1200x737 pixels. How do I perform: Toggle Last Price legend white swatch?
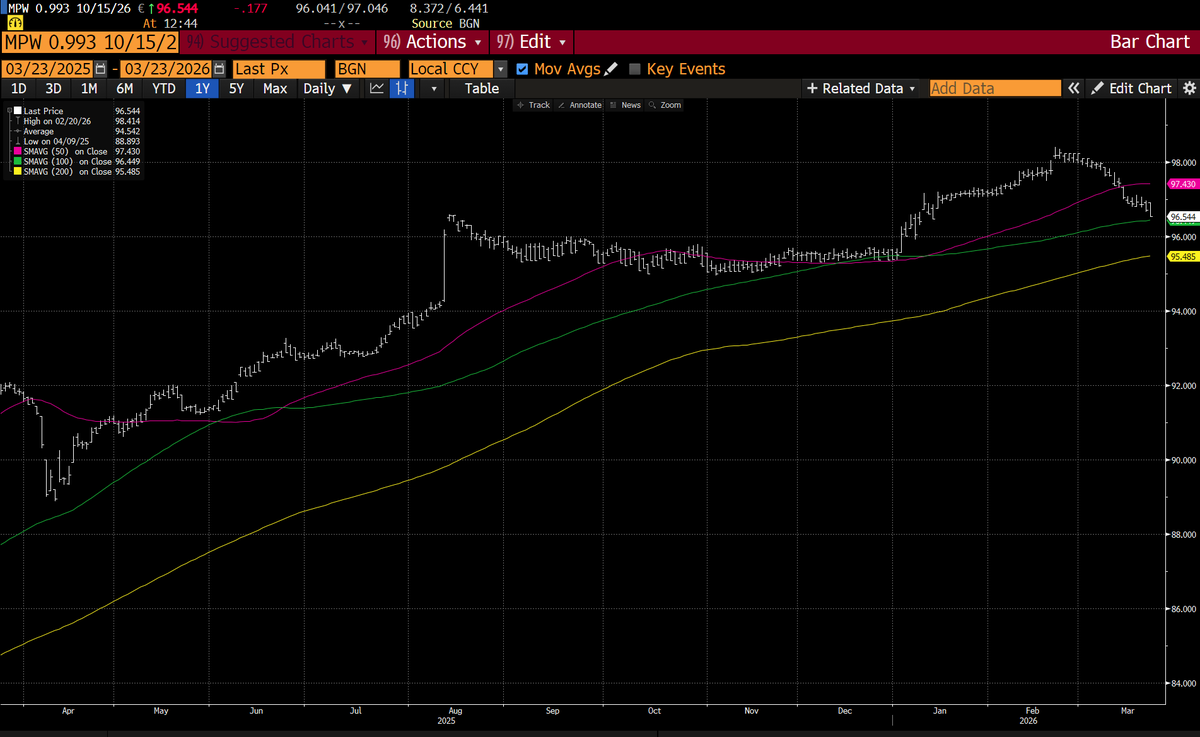point(18,111)
